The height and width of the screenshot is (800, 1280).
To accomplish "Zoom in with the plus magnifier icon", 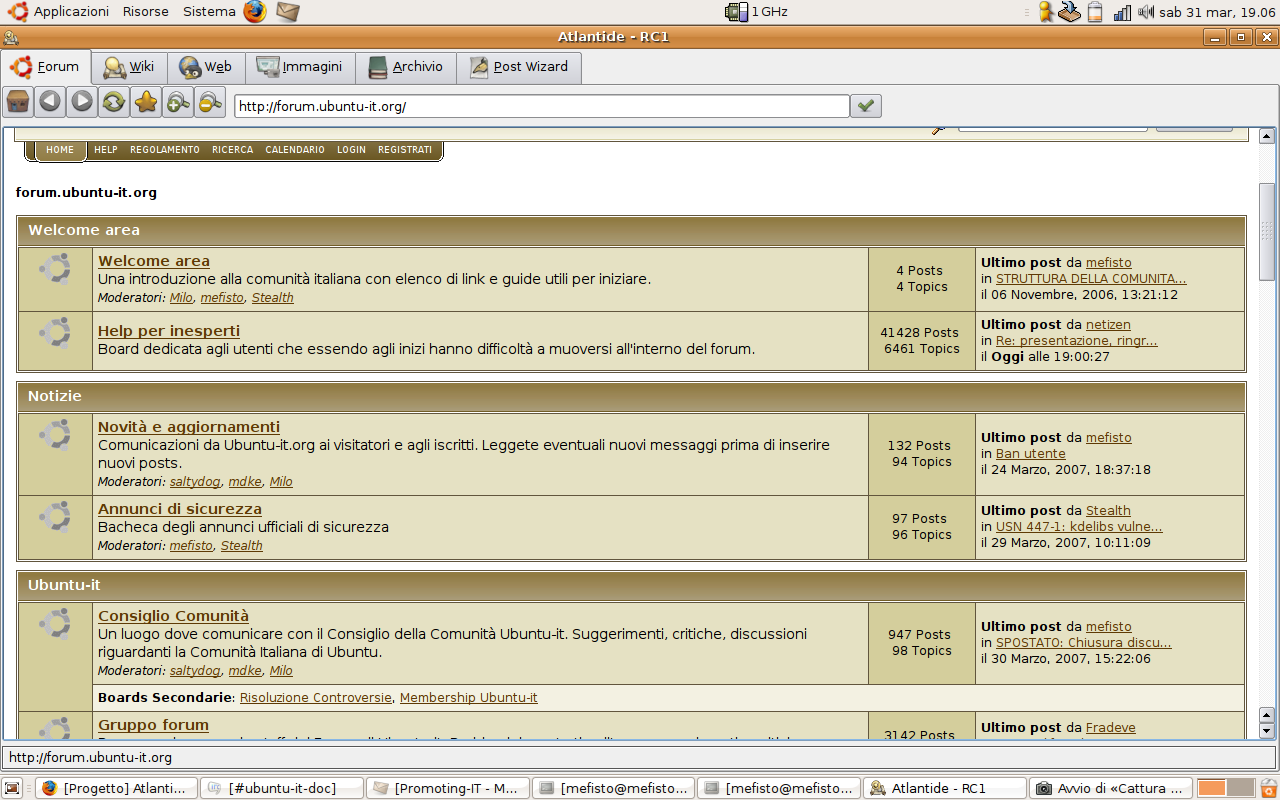I will (x=178, y=101).
